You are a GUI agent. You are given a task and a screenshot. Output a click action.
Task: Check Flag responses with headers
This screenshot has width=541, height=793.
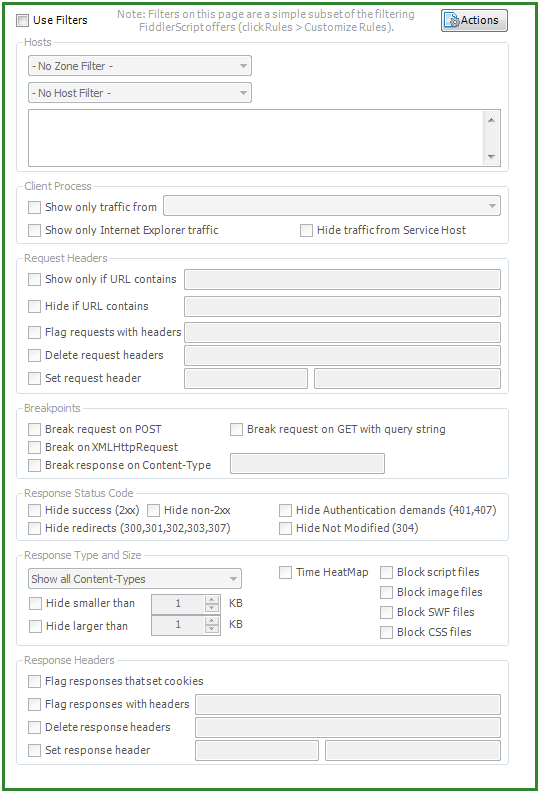(x=34, y=704)
